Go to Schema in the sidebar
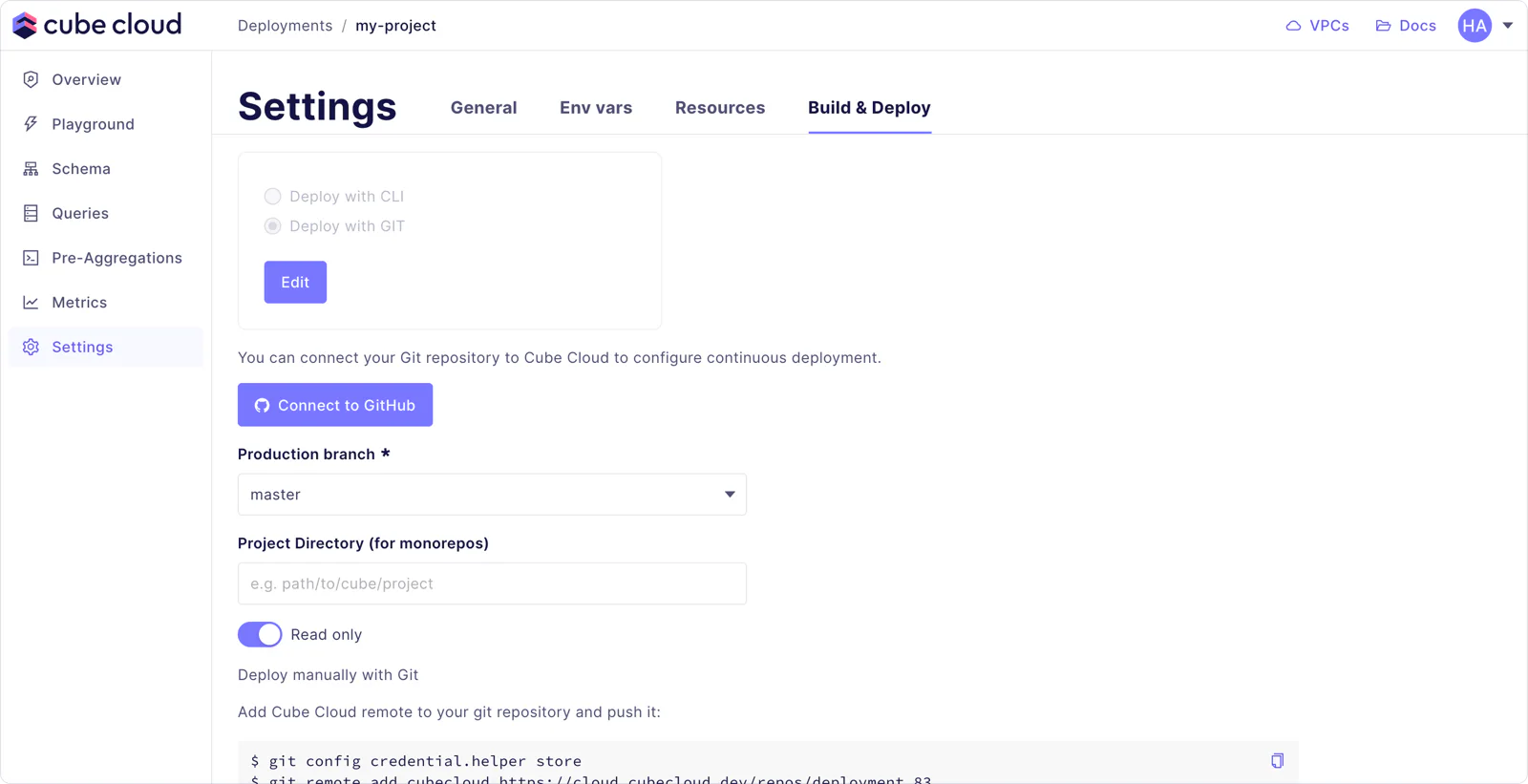 106,169
